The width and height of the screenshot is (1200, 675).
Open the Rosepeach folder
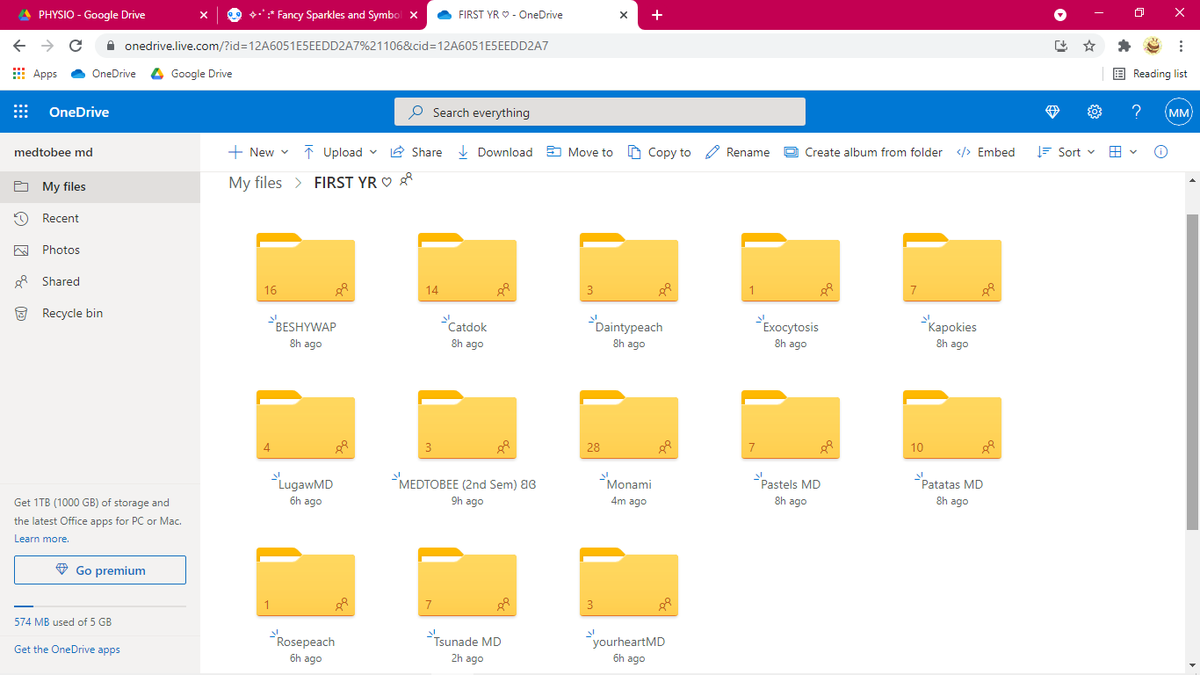click(305, 582)
